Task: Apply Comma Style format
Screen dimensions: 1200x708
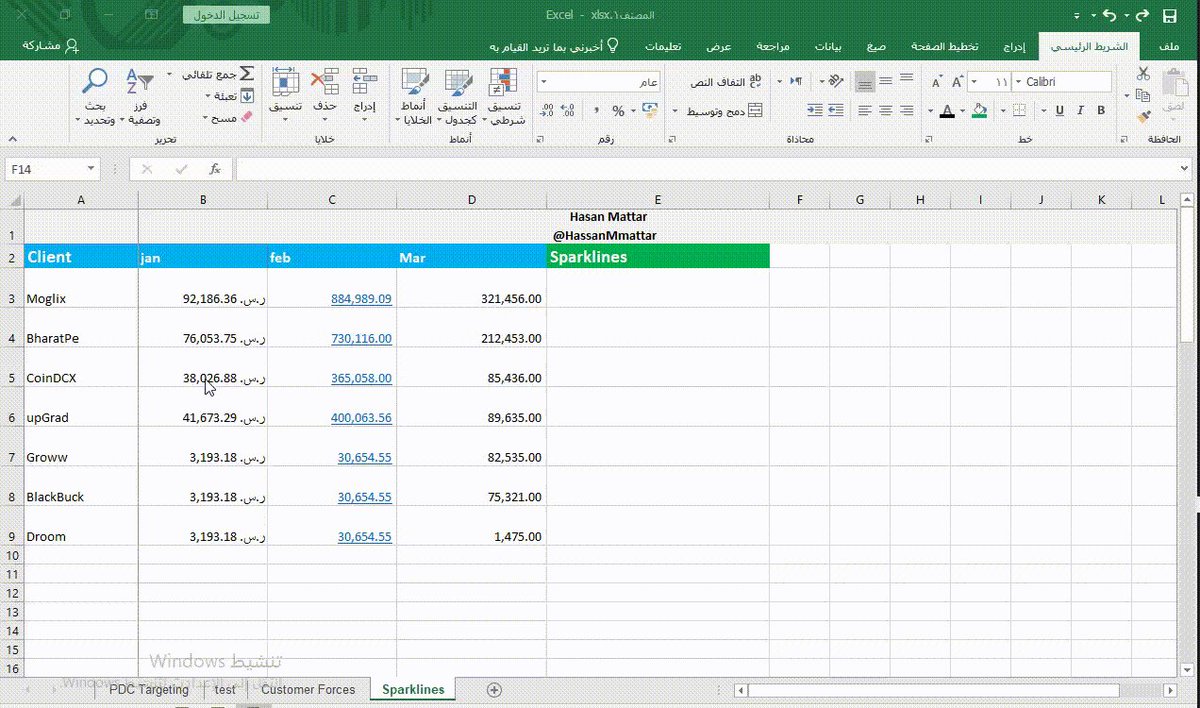Action: 597,110
